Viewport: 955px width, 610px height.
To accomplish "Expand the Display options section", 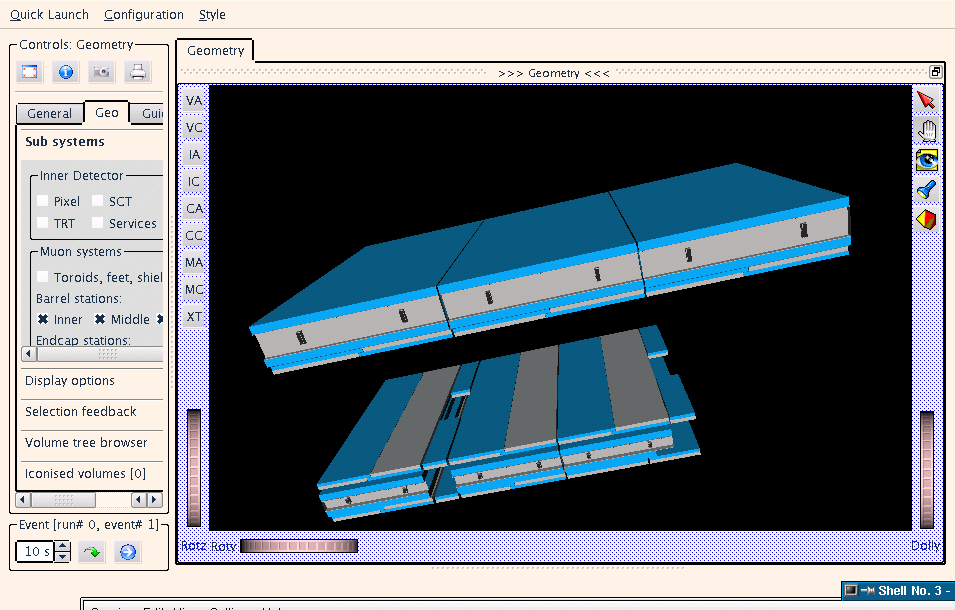I will (x=70, y=381).
